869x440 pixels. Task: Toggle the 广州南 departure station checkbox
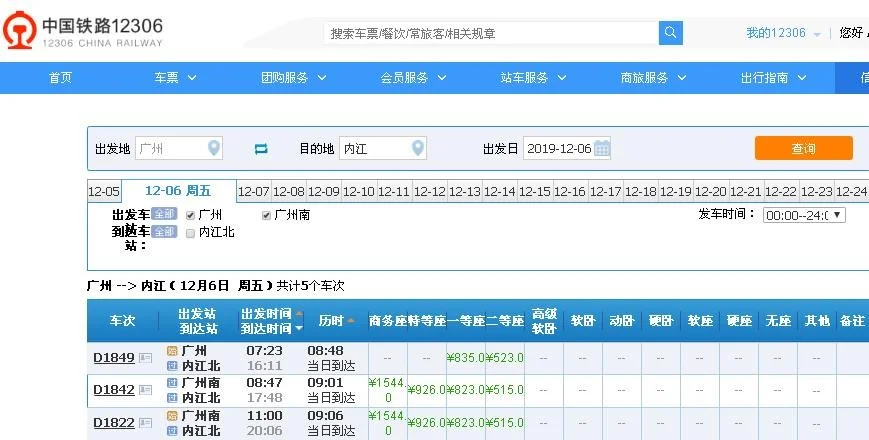point(266,216)
